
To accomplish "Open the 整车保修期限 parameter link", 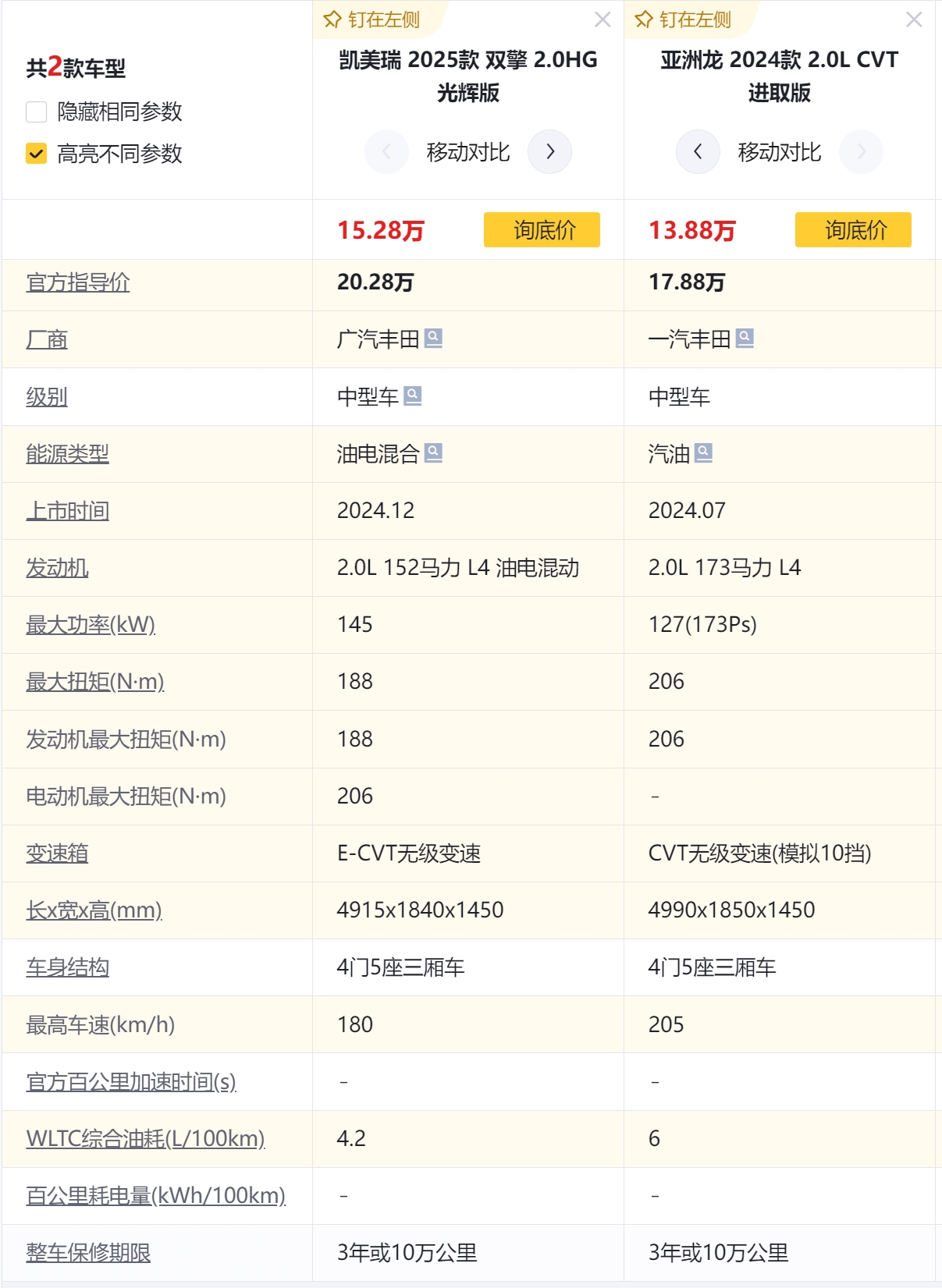I will [88, 1253].
